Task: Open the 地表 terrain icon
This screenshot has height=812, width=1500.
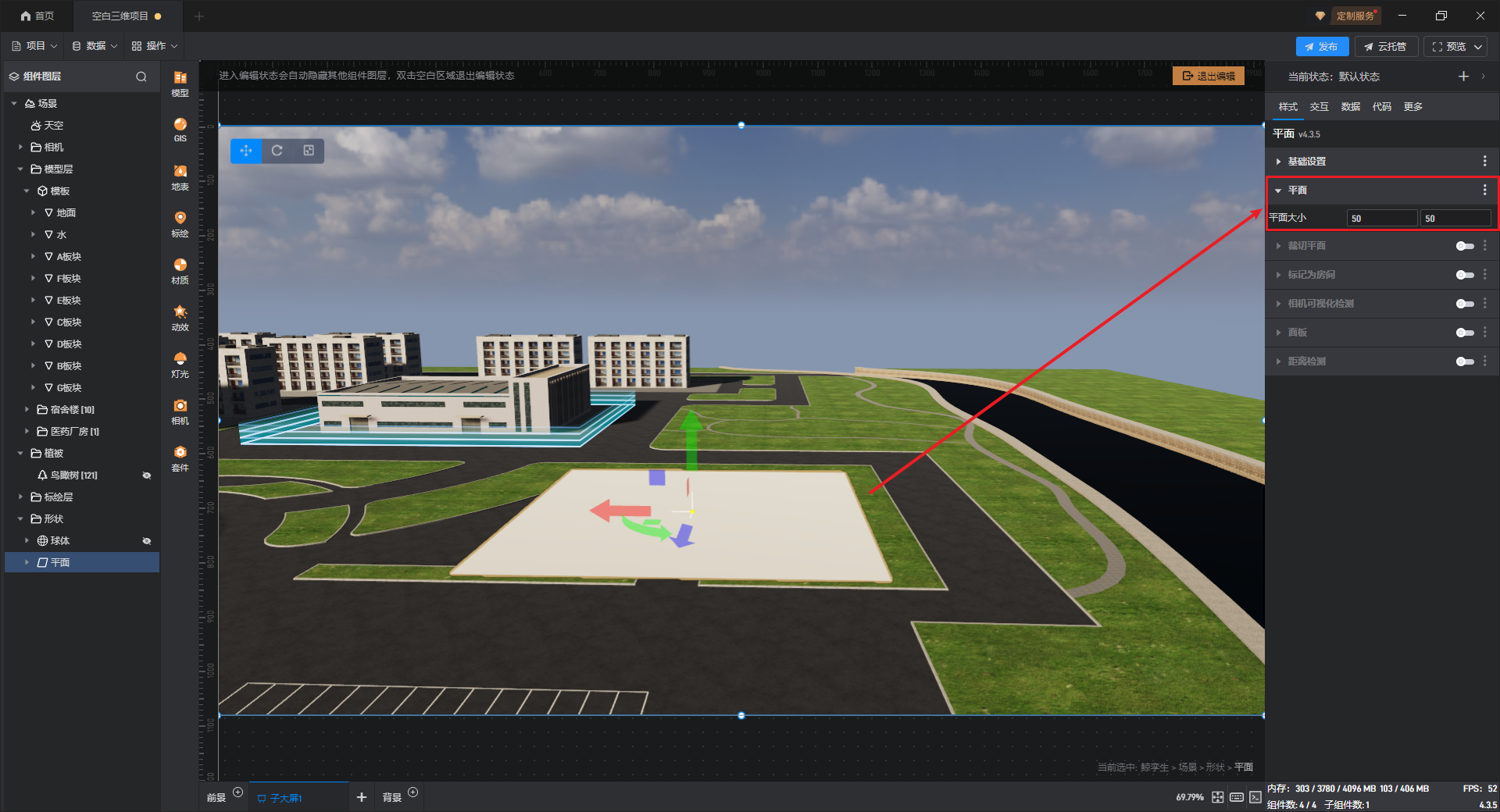Action: pos(180,176)
